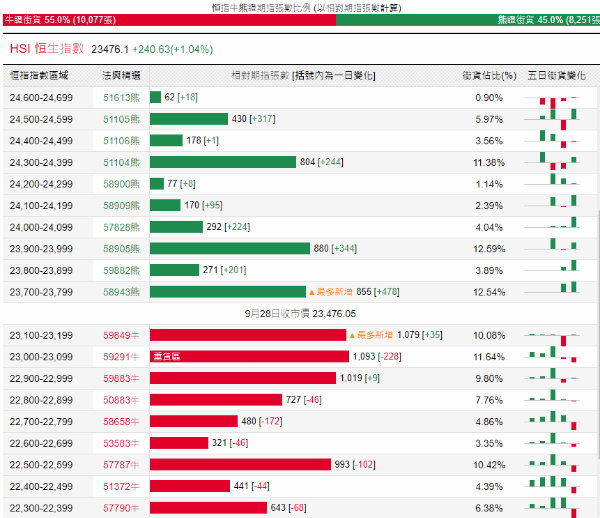Viewport: 600px width, 518px height.
Task: Click the green 熊證街貨 45.0% bar segment
Action: pos(468,20)
